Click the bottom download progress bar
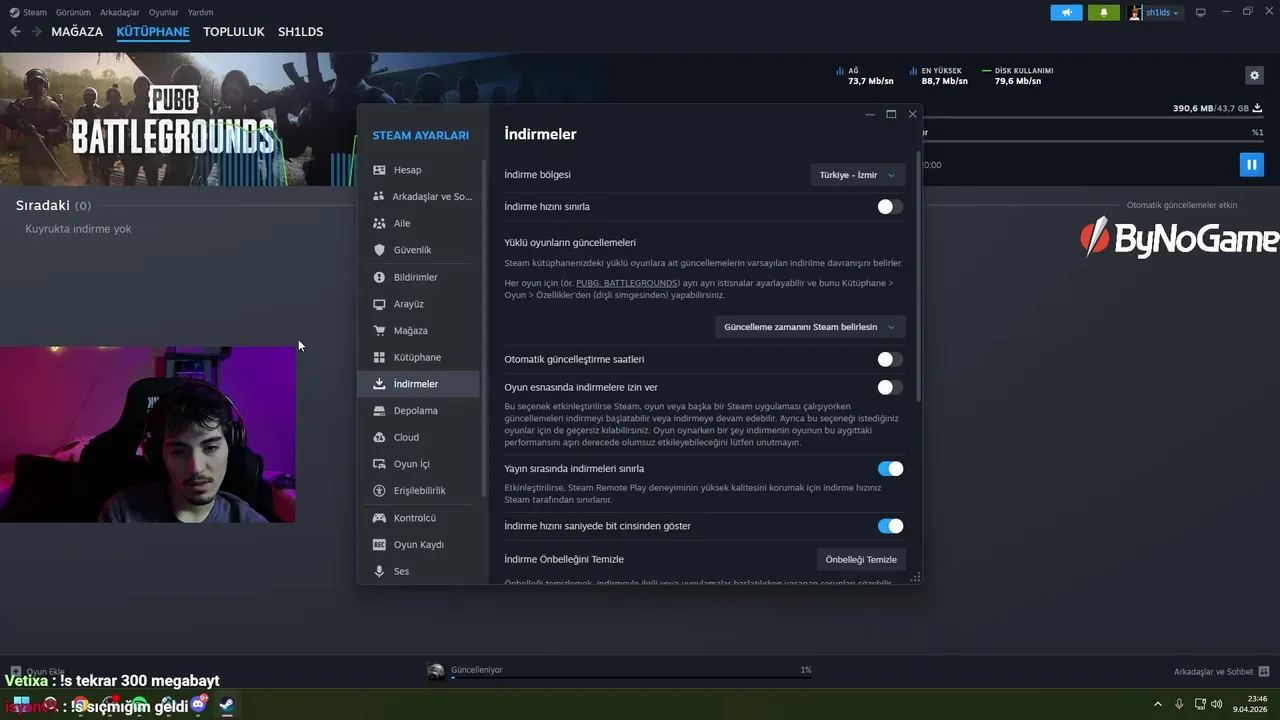Screen dimensions: 1280x720 [631, 677]
